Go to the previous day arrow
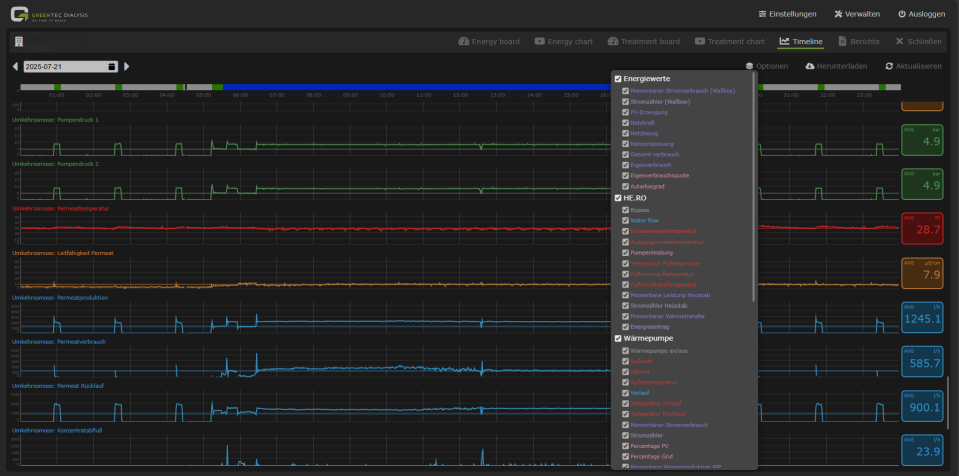This screenshot has width=959, height=476. pyautogui.click(x=15, y=66)
